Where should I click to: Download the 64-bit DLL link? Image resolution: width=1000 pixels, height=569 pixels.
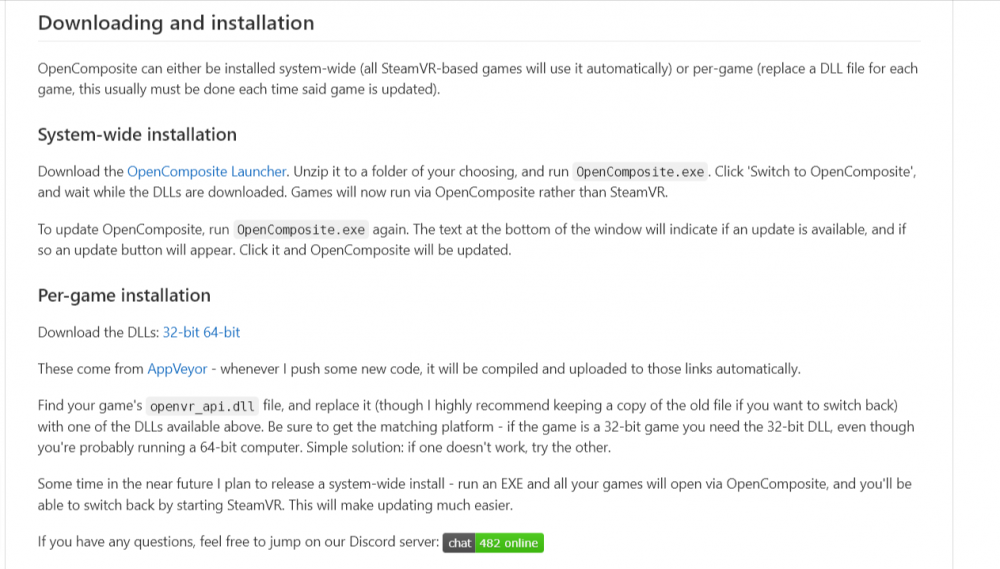pyautogui.click(x=222, y=333)
